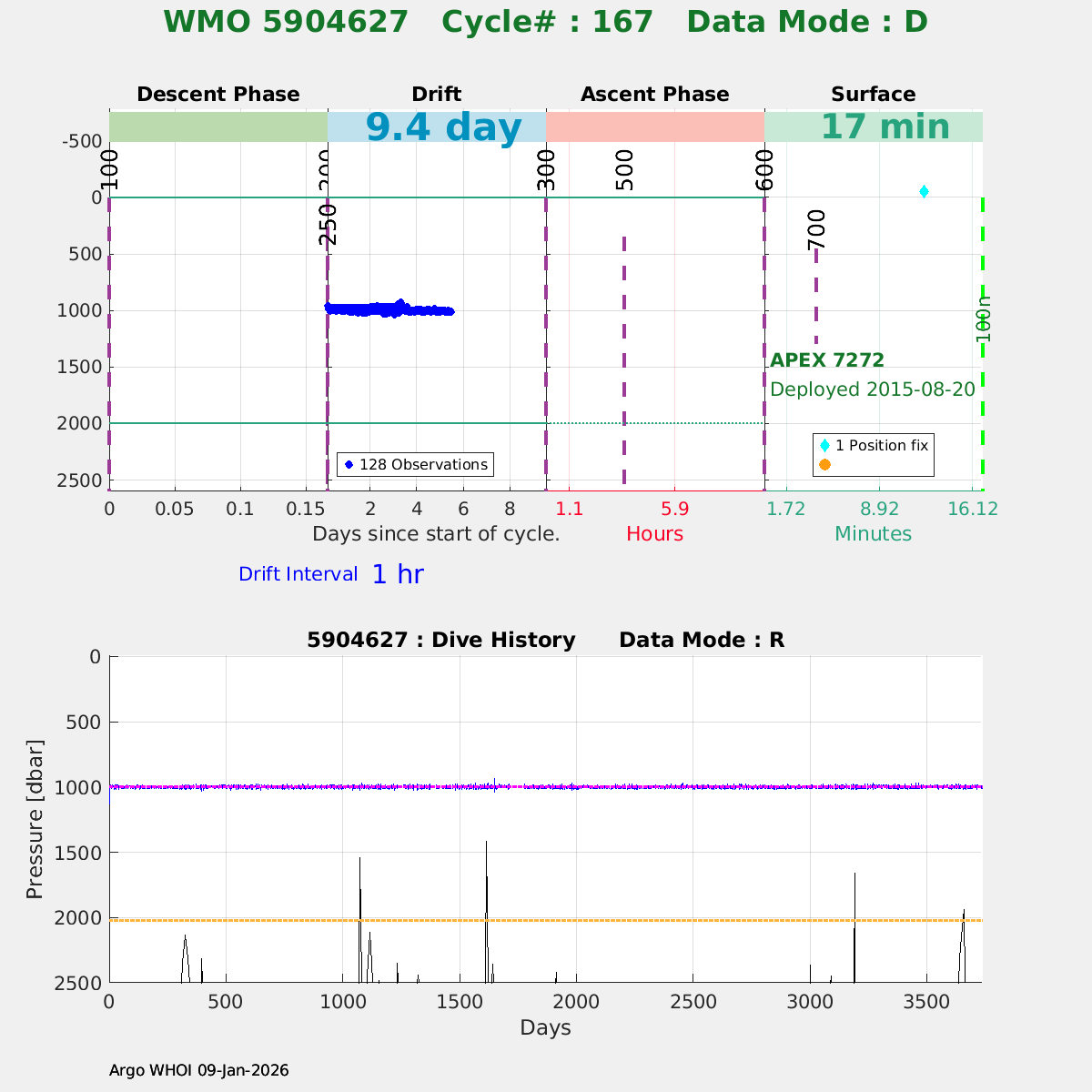The height and width of the screenshot is (1092, 1092).
Task: Click the Surface band showing 17 min
Action: (873, 126)
